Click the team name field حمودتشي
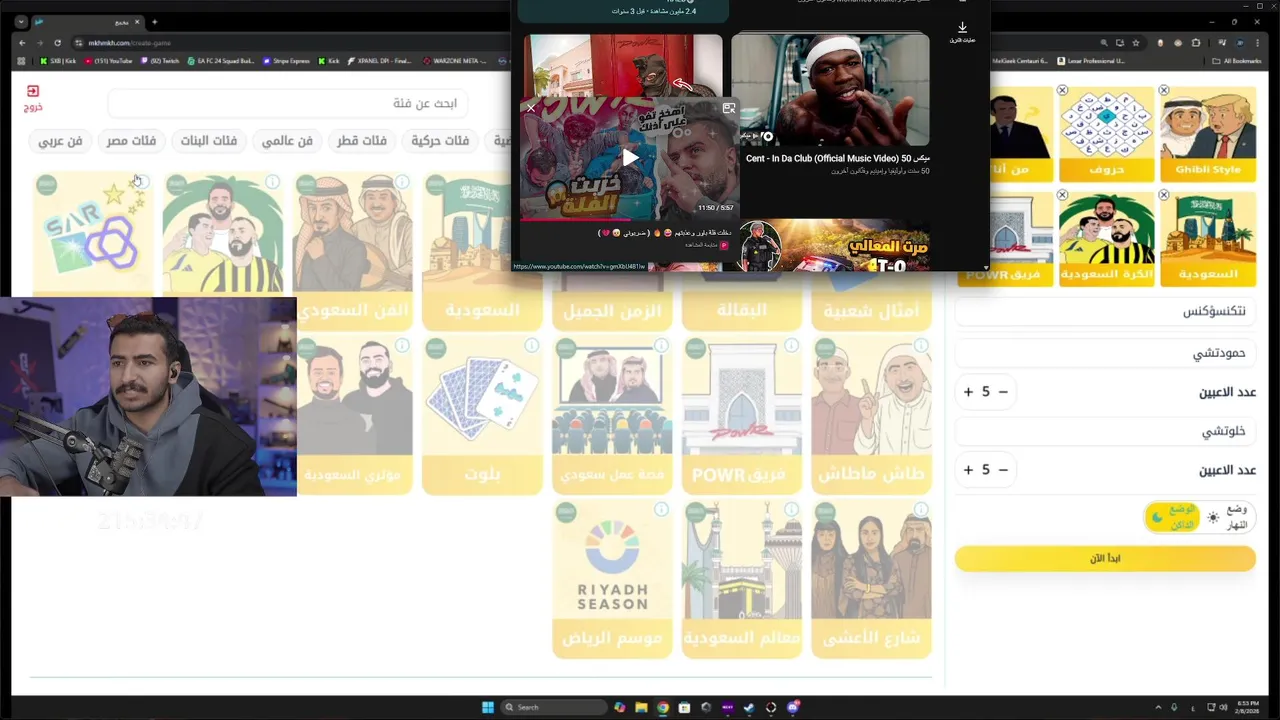The width and height of the screenshot is (1280, 720). point(1105,353)
